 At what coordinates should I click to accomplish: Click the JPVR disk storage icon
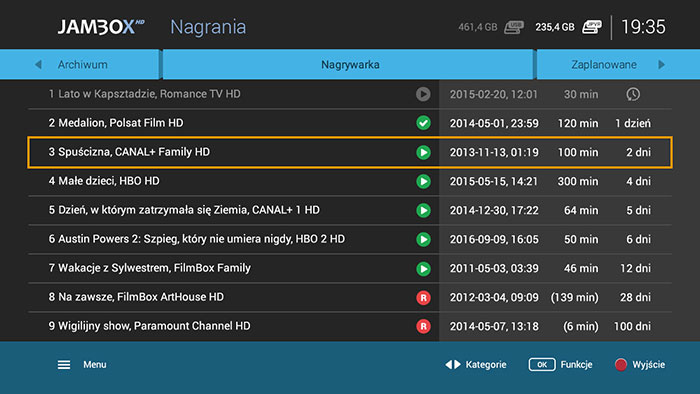(x=592, y=27)
